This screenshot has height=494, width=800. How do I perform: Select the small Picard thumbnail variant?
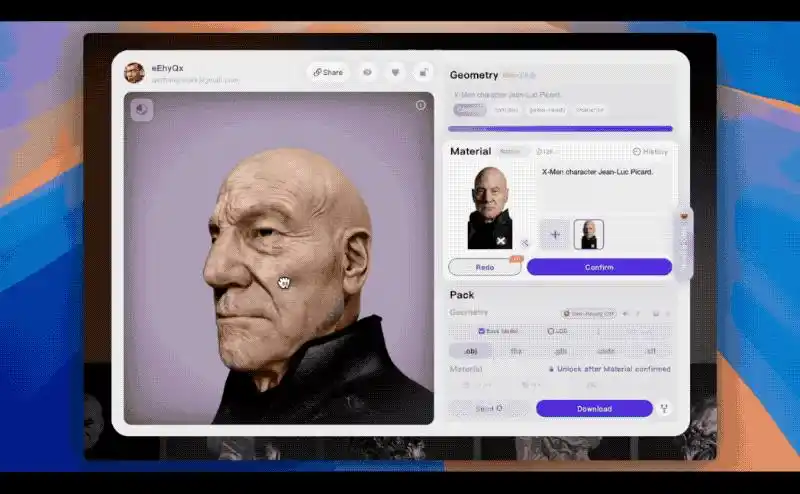tap(589, 235)
